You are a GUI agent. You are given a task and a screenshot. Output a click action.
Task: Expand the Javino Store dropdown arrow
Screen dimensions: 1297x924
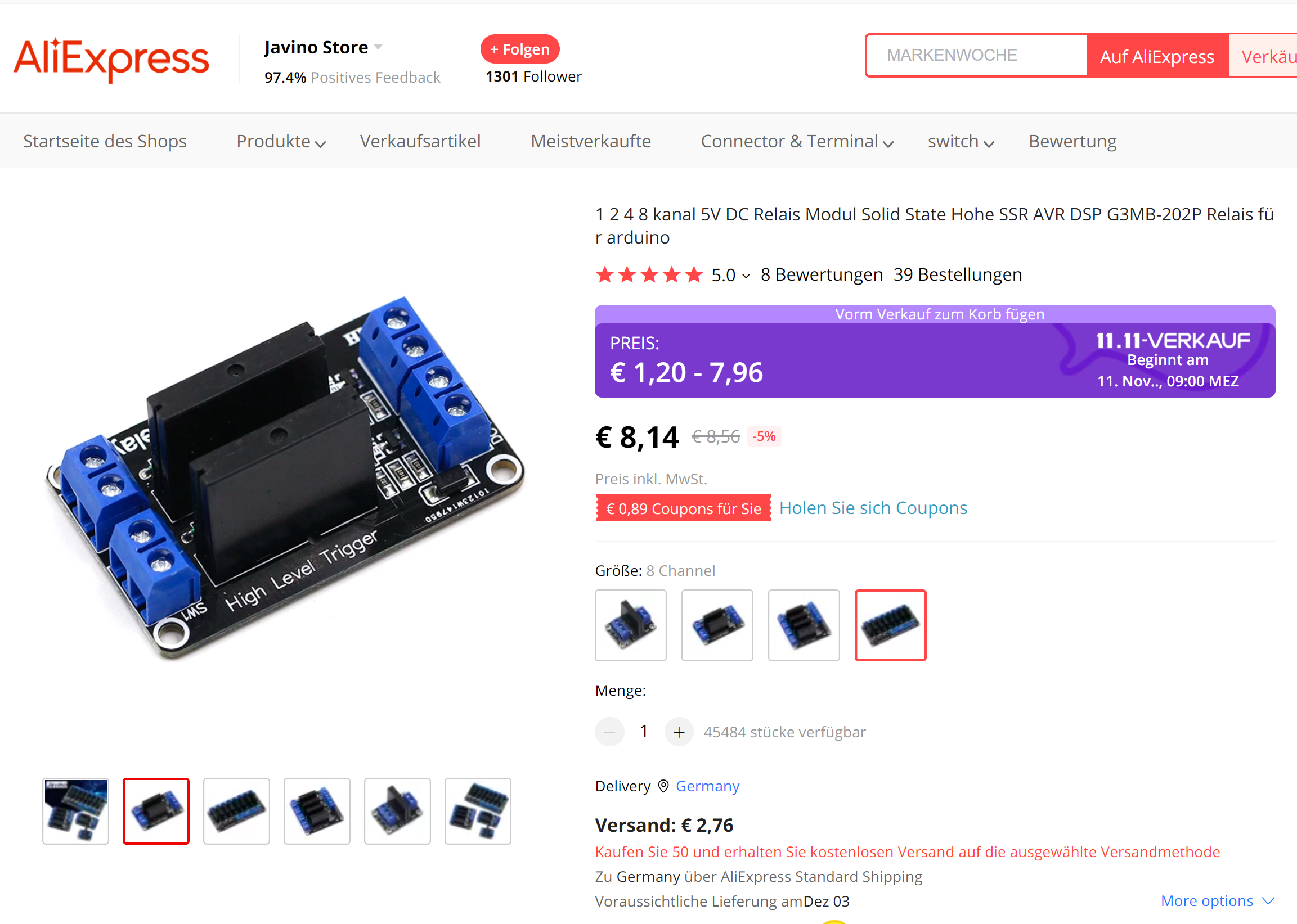[379, 47]
